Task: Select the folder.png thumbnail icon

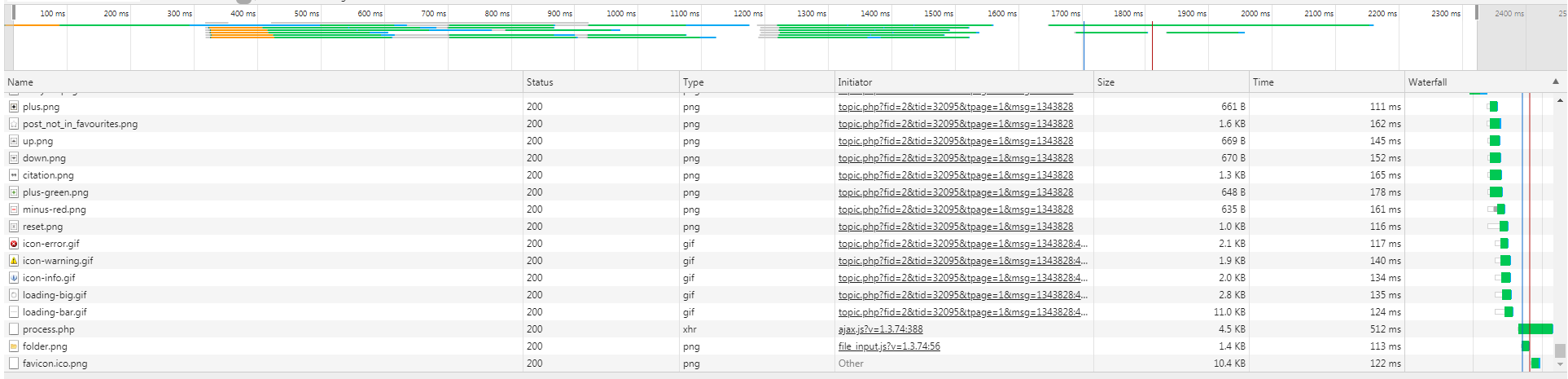Action: coord(14,346)
